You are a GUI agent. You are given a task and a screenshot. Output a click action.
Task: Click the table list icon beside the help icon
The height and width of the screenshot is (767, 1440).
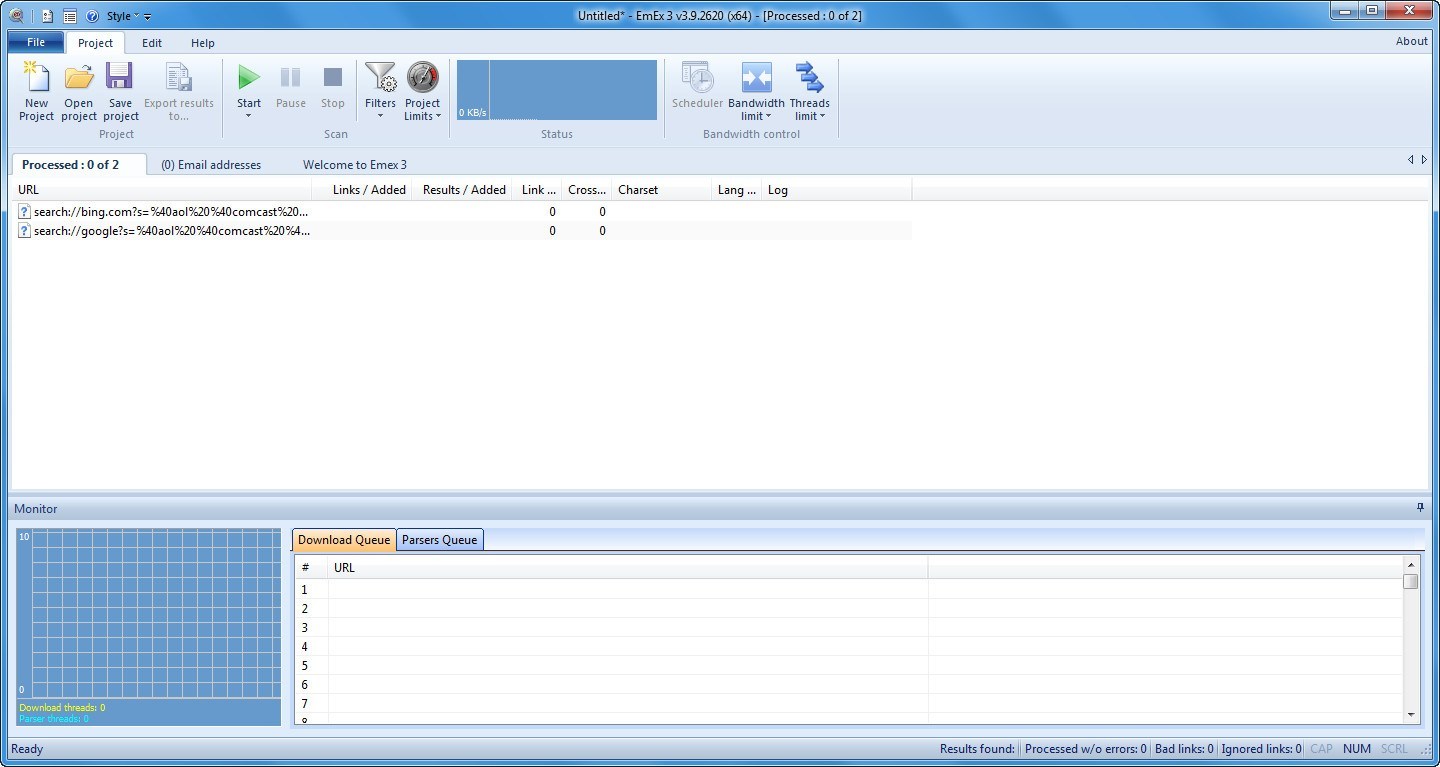(x=70, y=16)
